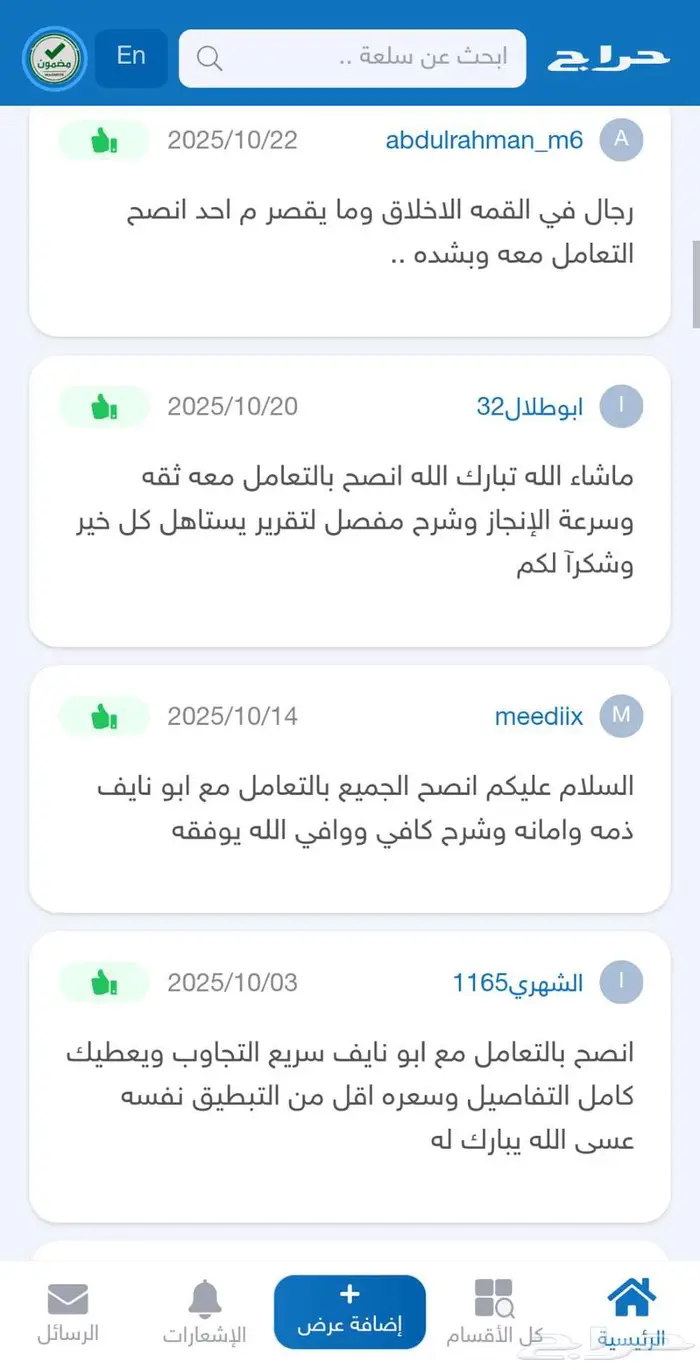The width and height of the screenshot is (700, 1370).
Task: Open the notifications bell icon
Action: [x=205, y=1297]
